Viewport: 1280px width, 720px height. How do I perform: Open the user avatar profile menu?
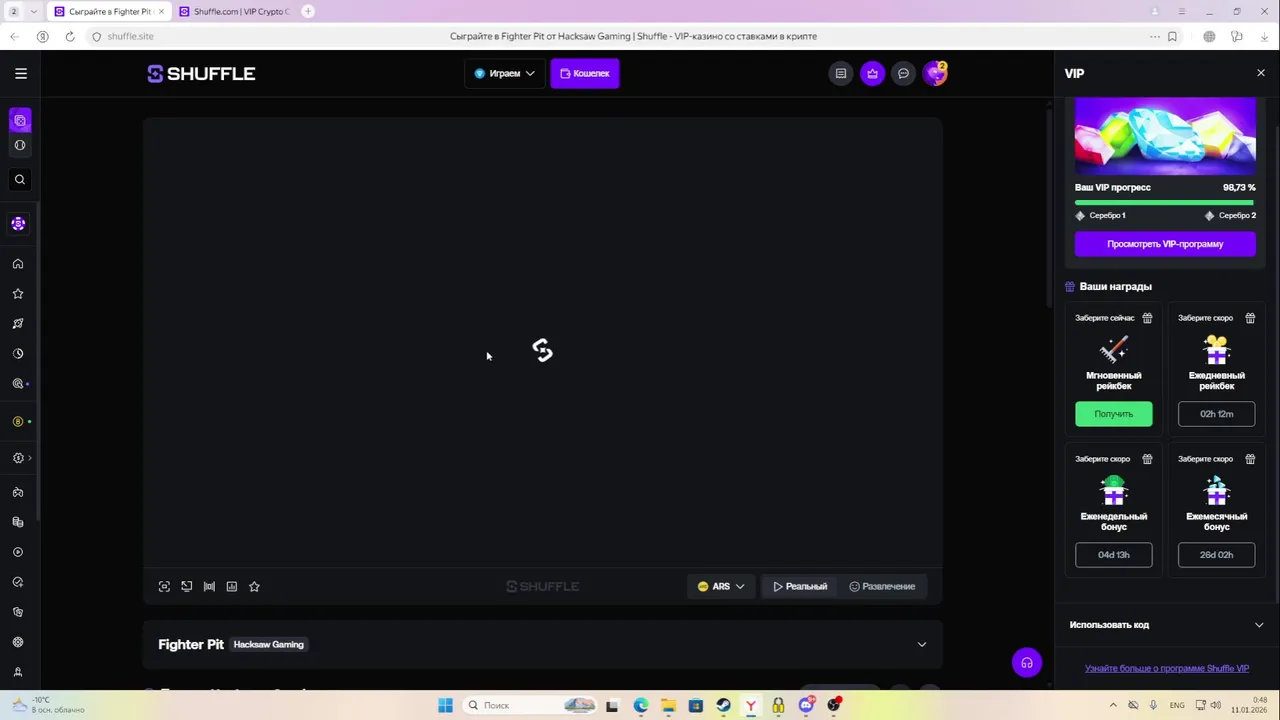935,73
